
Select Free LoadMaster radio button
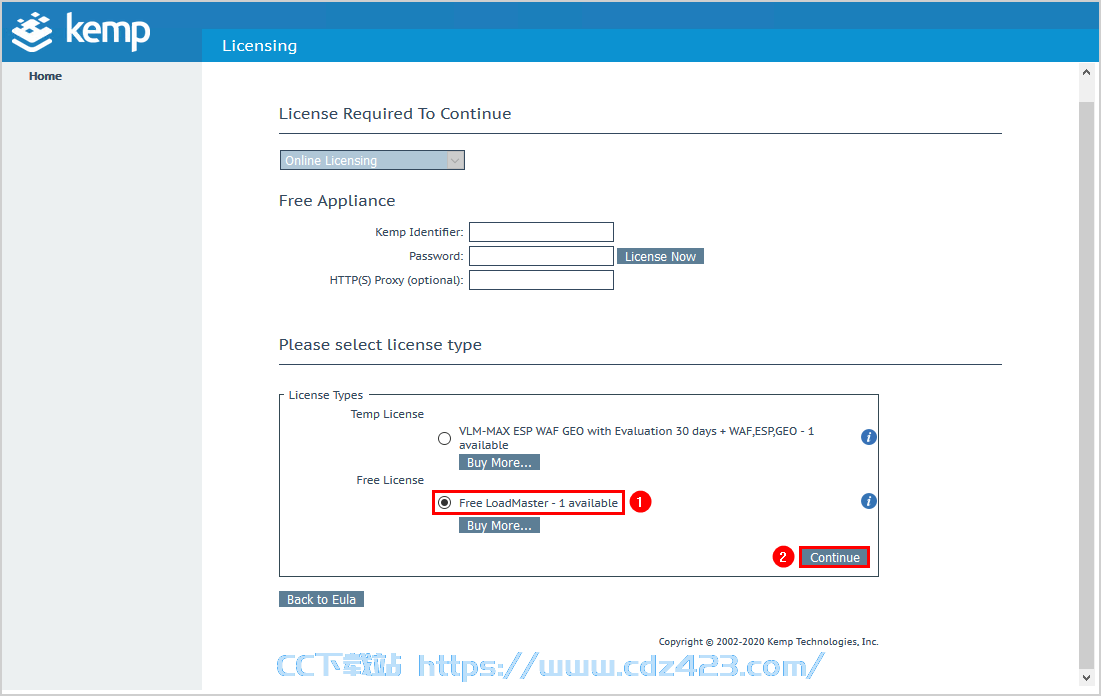tap(444, 503)
